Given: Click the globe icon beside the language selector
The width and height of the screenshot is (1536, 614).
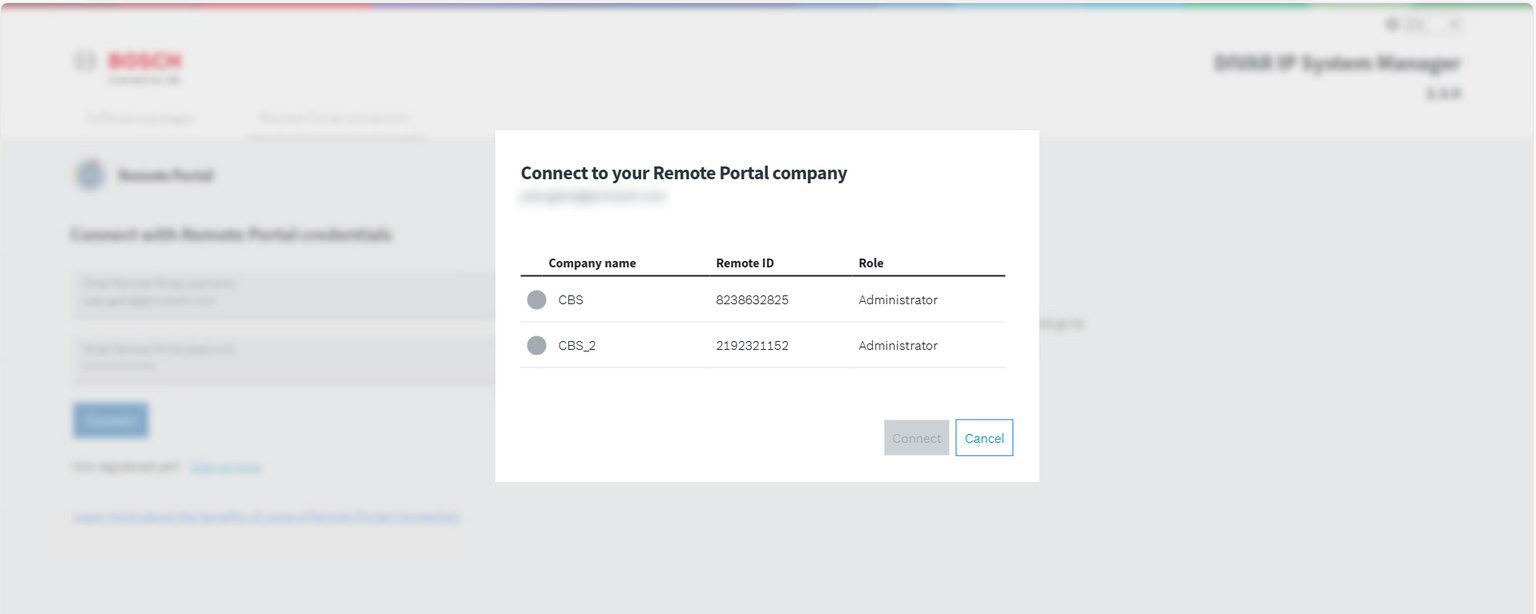Looking at the screenshot, I should (1392, 24).
